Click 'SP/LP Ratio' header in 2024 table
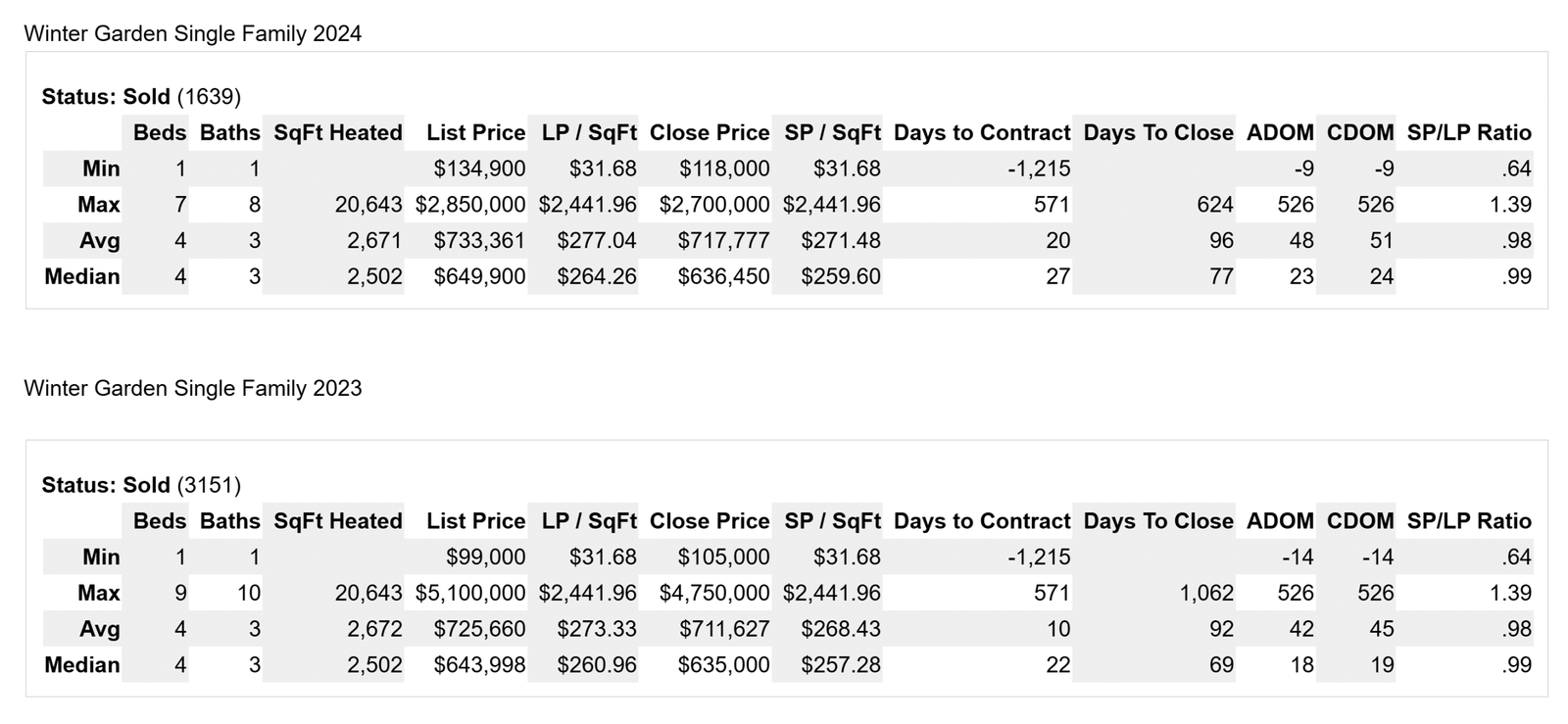 tap(1468, 133)
